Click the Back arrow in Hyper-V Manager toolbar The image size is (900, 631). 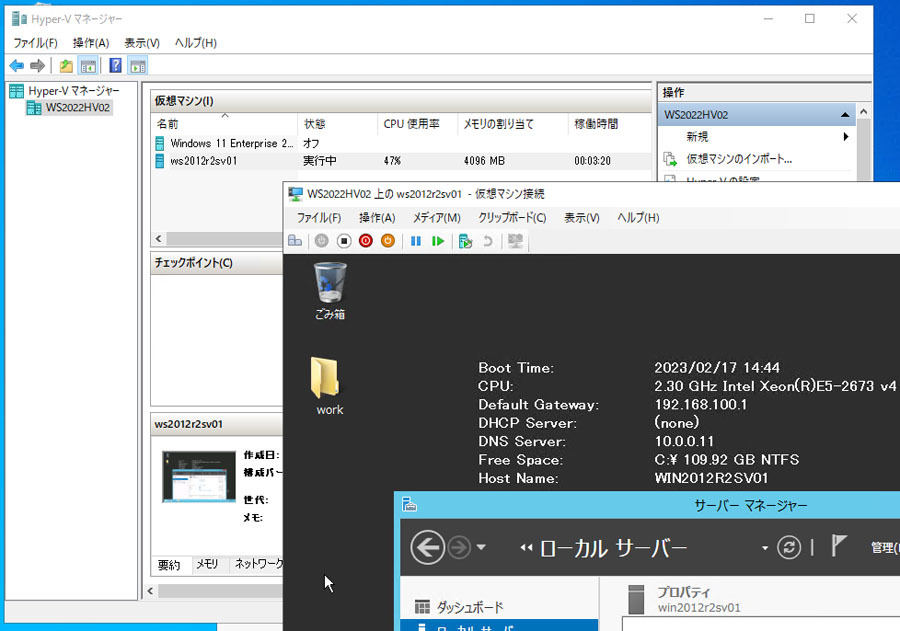pyautogui.click(x=17, y=65)
